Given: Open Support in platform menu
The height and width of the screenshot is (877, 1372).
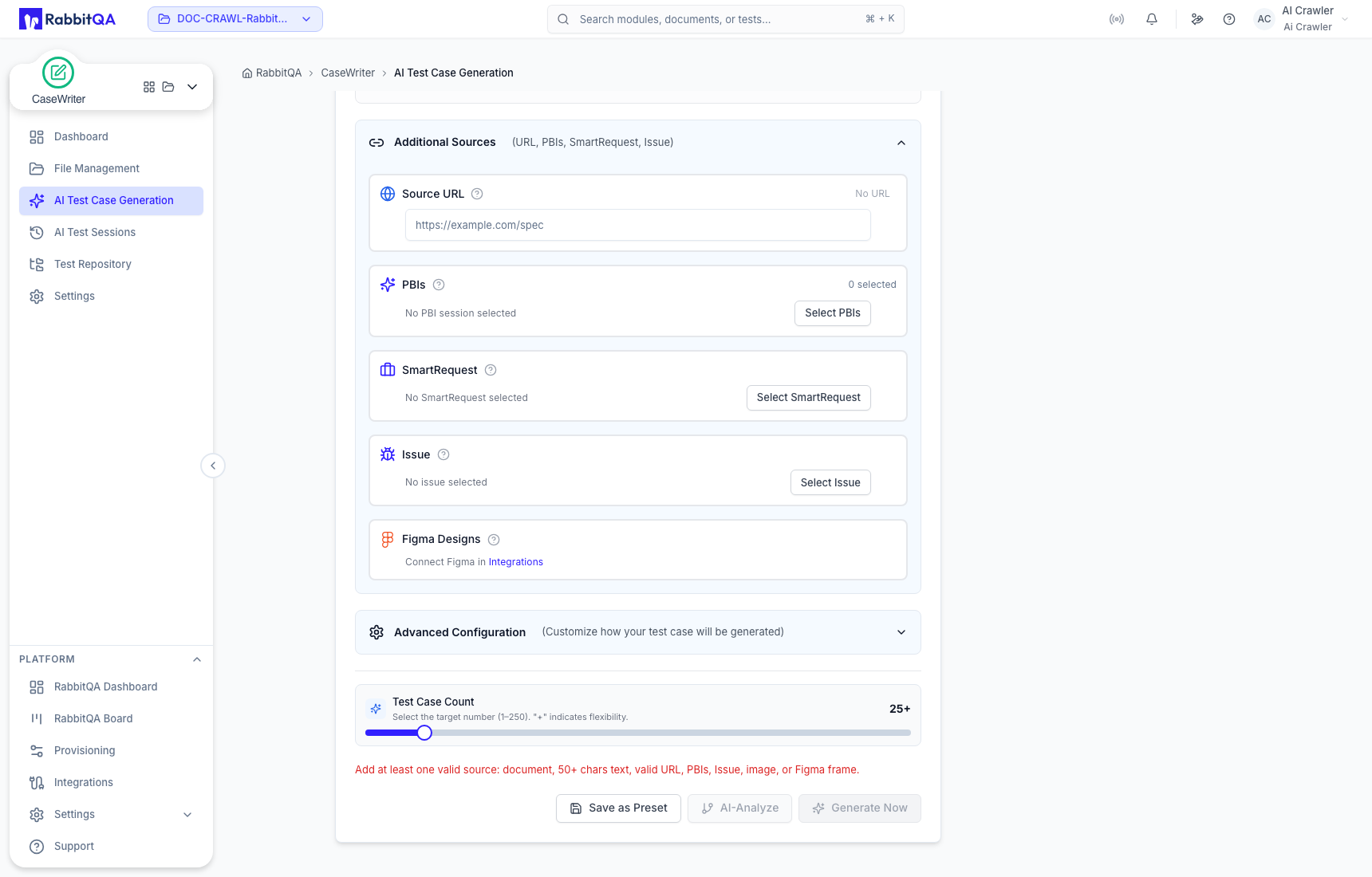Looking at the screenshot, I should 111,846.
